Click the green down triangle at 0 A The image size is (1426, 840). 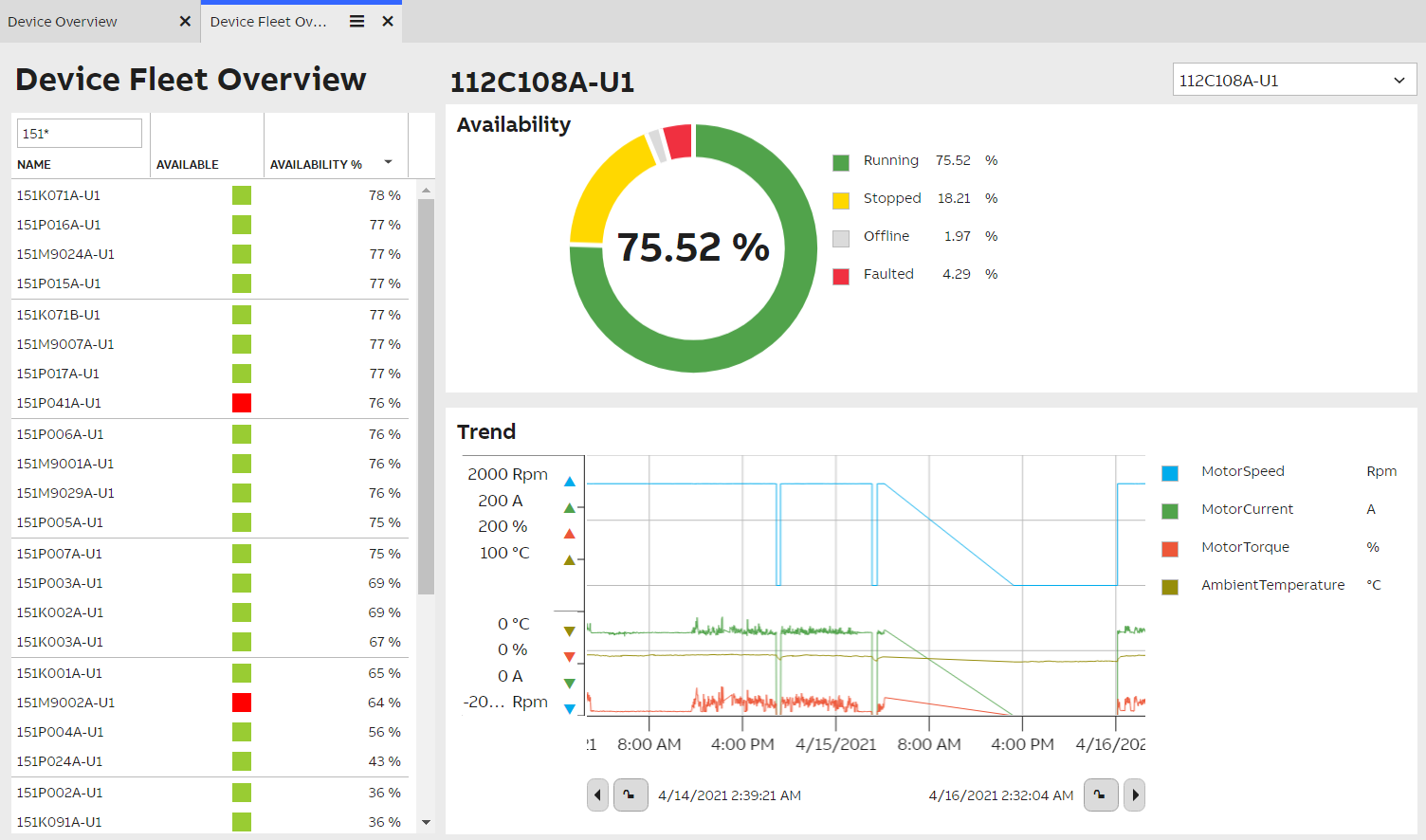(570, 683)
